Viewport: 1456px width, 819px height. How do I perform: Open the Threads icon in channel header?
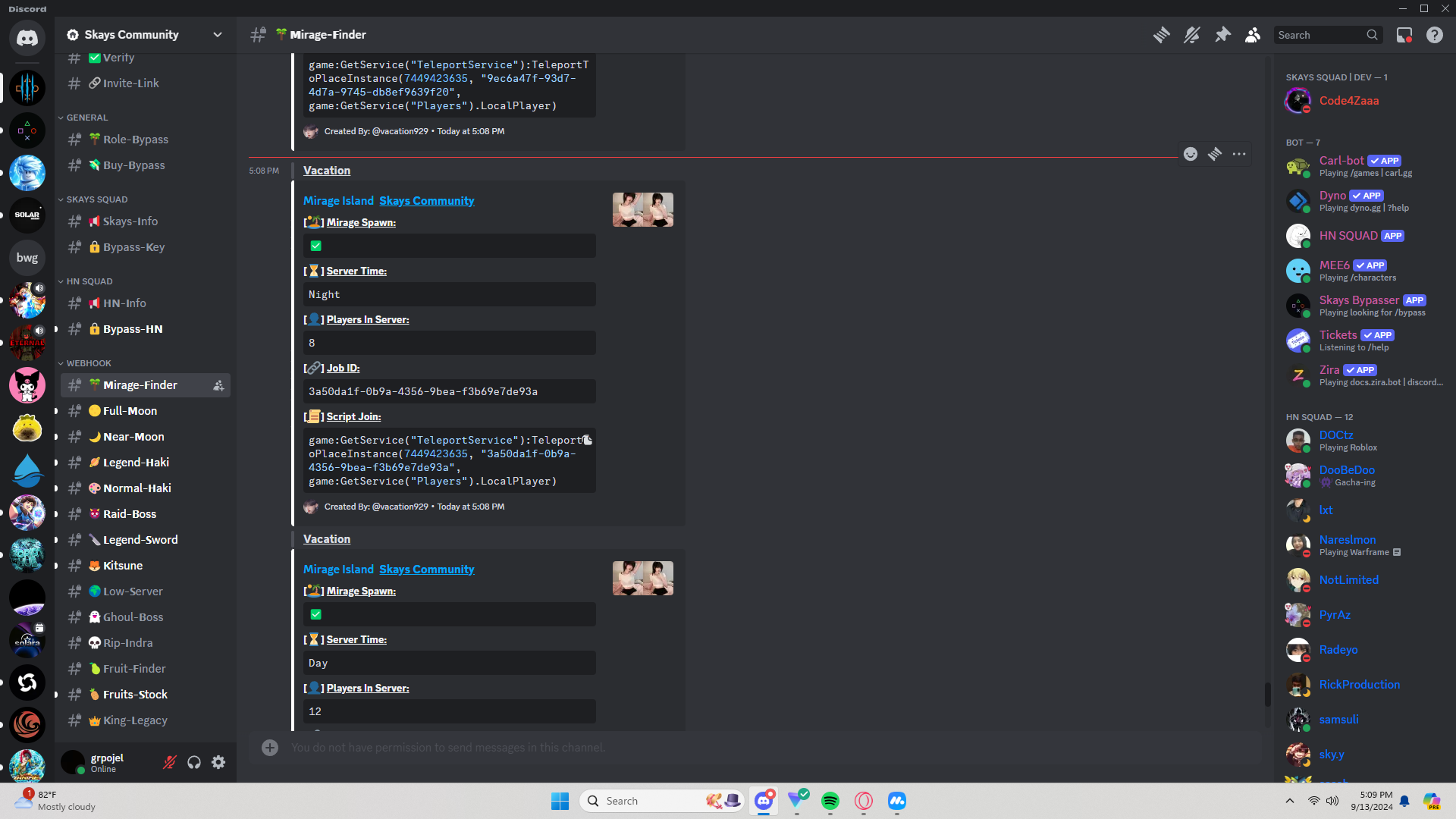pos(1161,35)
